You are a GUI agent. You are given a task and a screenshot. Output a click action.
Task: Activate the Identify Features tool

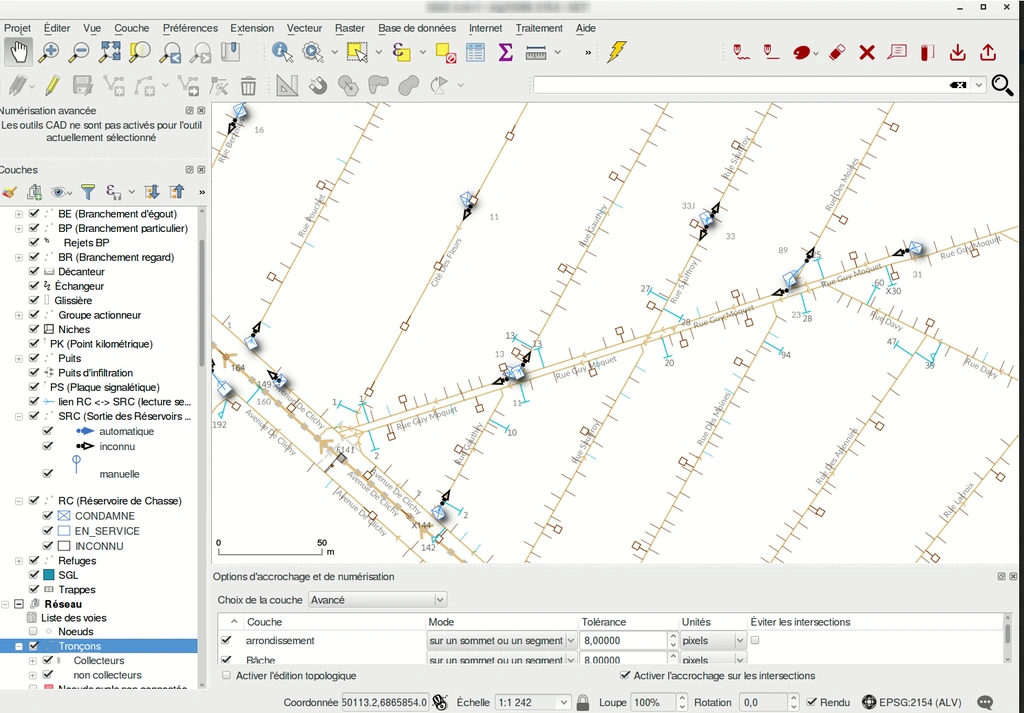(x=282, y=52)
